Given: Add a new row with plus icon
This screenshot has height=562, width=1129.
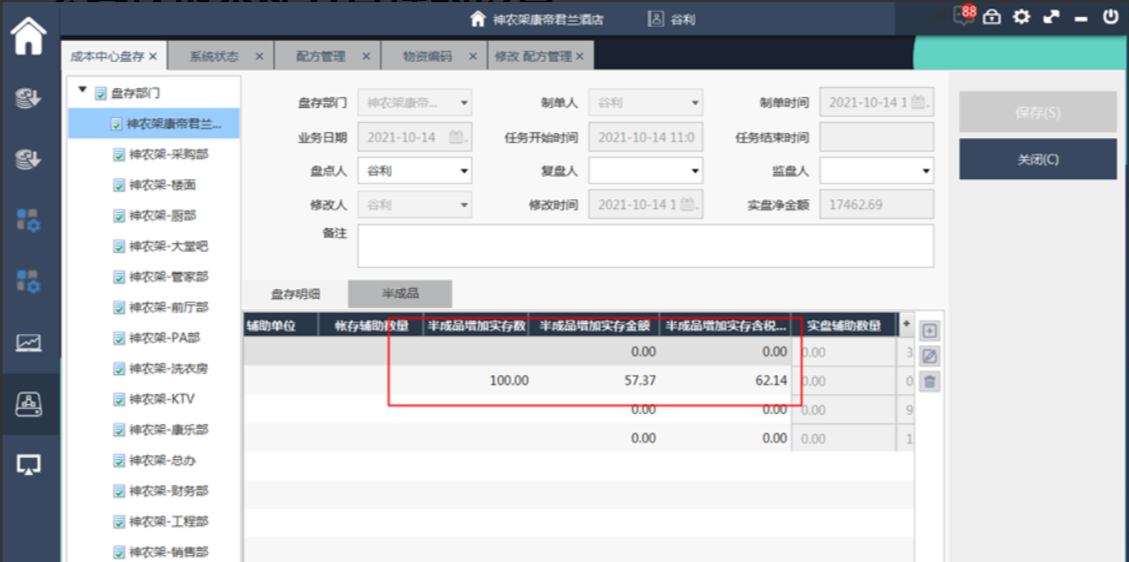Looking at the screenshot, I should coord(930,331).
